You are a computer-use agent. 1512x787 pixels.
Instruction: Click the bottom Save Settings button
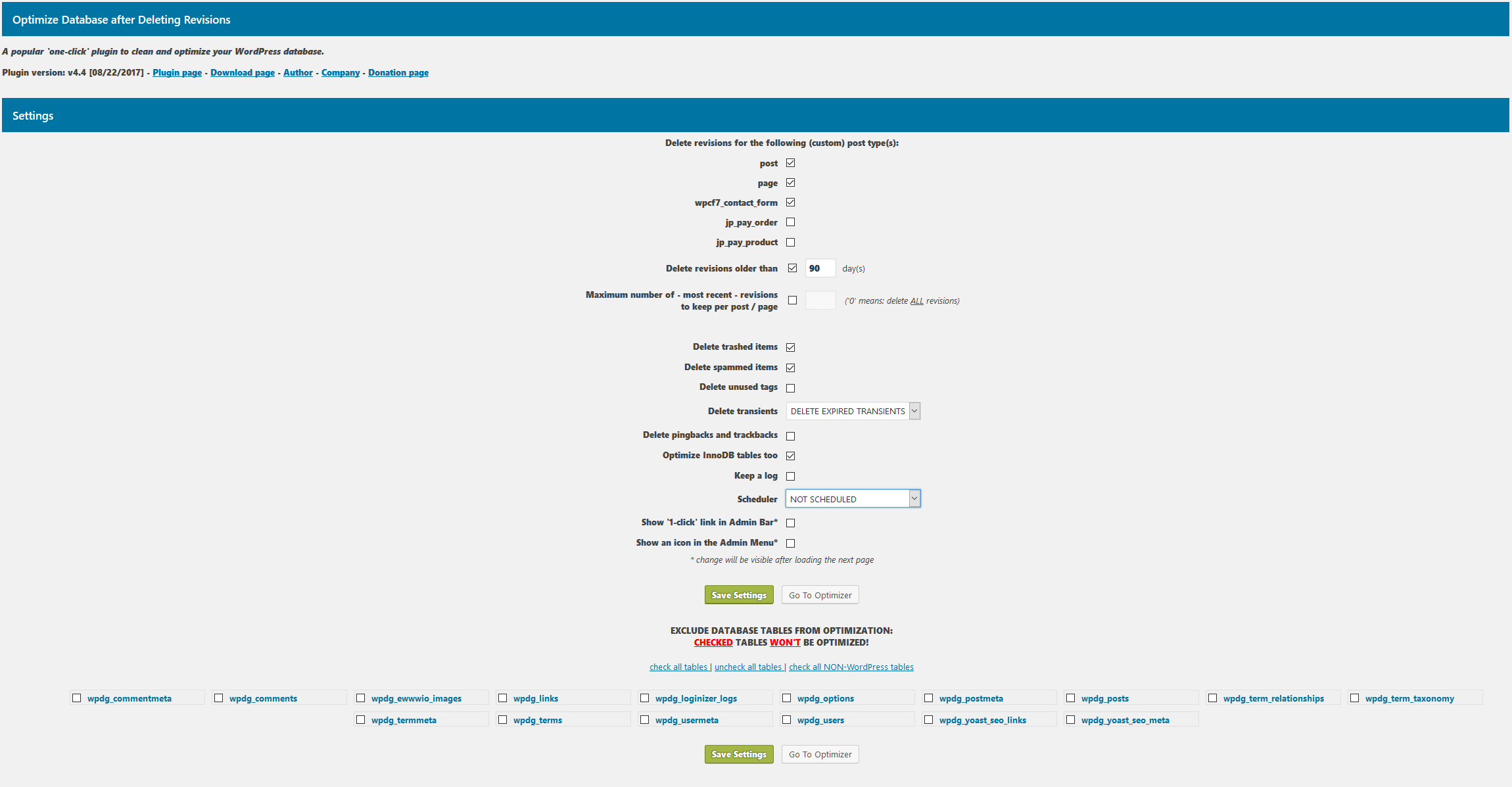[739, 754]
